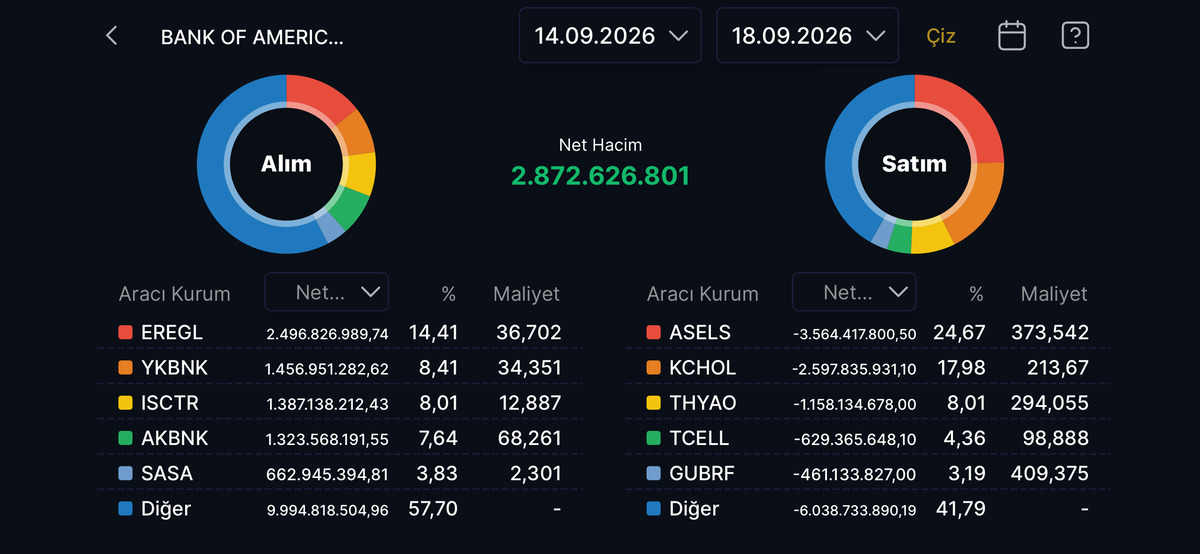Image resolution: width=1200 pixels, height=554 pixels.
Task: Click the ASELS cost 373,542
Action: (x=1049, y=332)
